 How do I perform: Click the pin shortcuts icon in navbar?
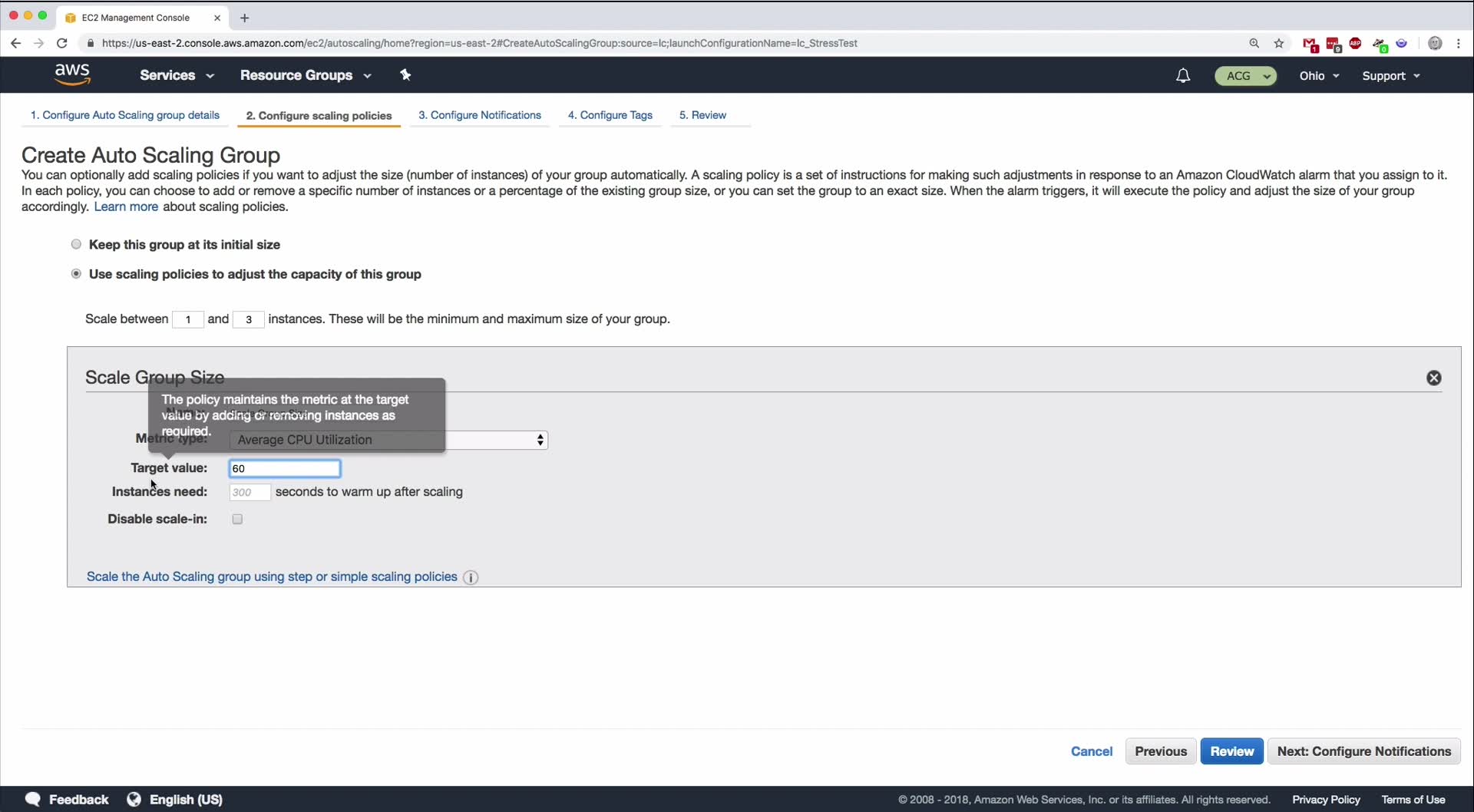tap(406, 74)
